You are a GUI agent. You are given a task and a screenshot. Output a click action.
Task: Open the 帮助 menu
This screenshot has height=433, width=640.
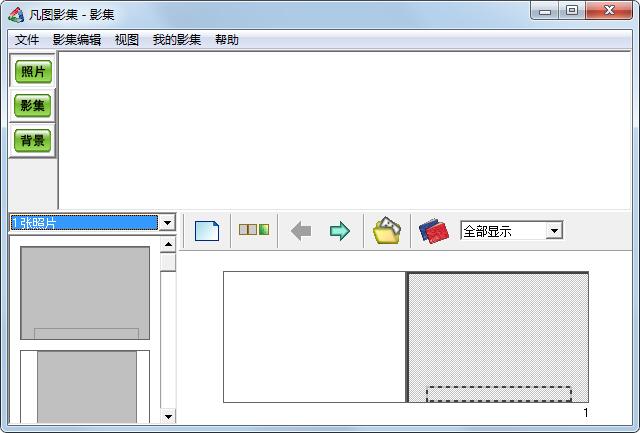227,40
